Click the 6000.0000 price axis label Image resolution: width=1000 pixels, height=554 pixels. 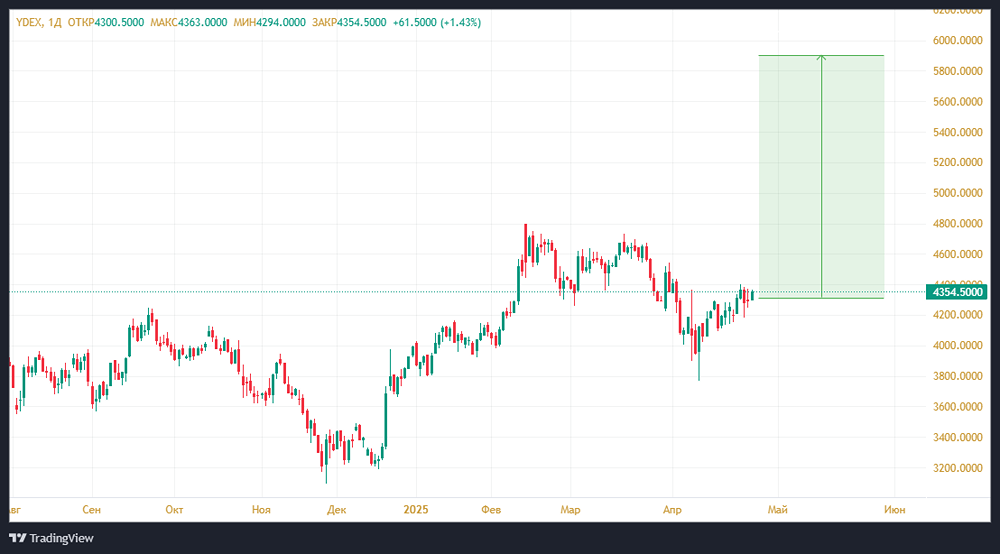coord(957,40)
